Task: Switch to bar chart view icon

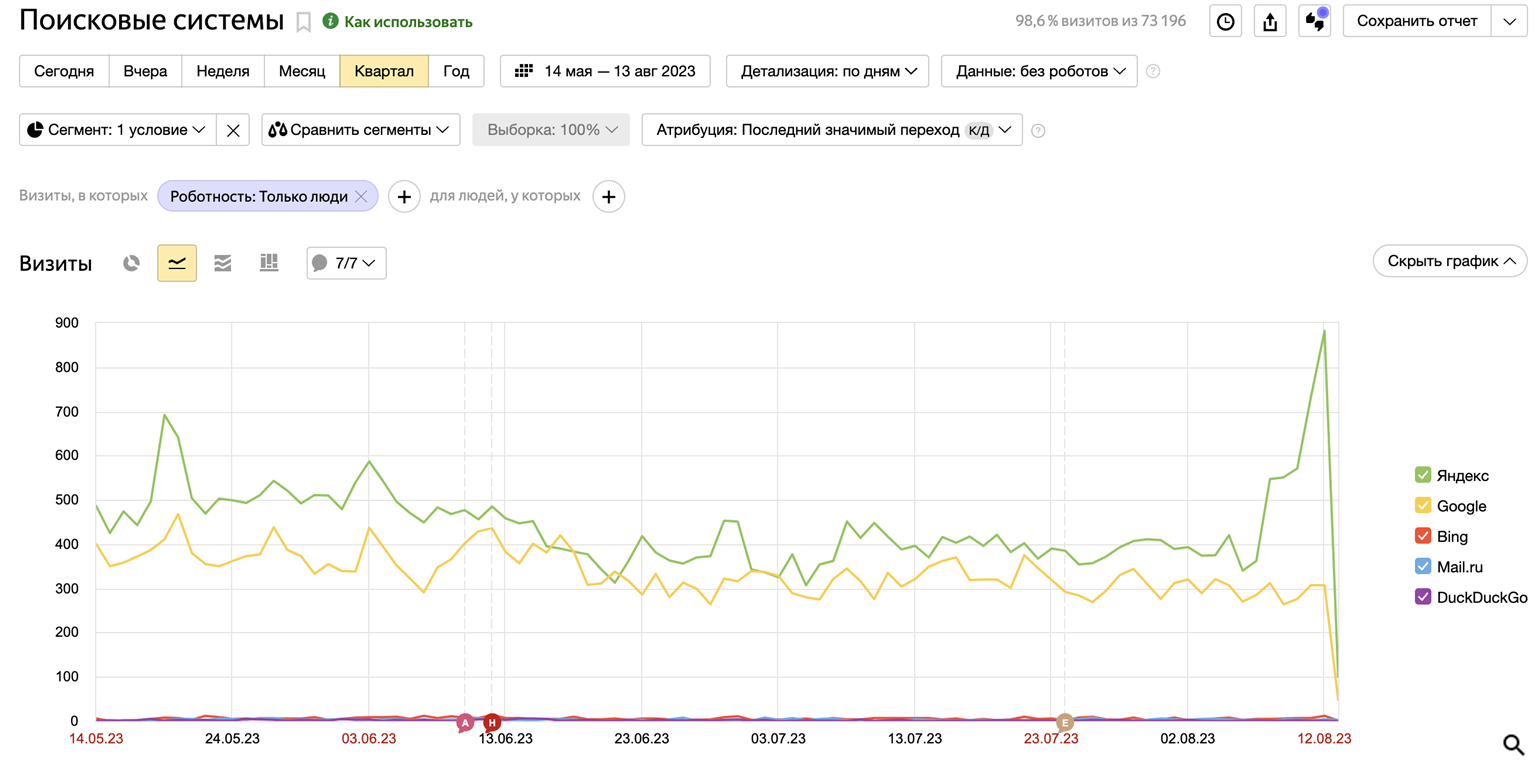Action: 269,263
